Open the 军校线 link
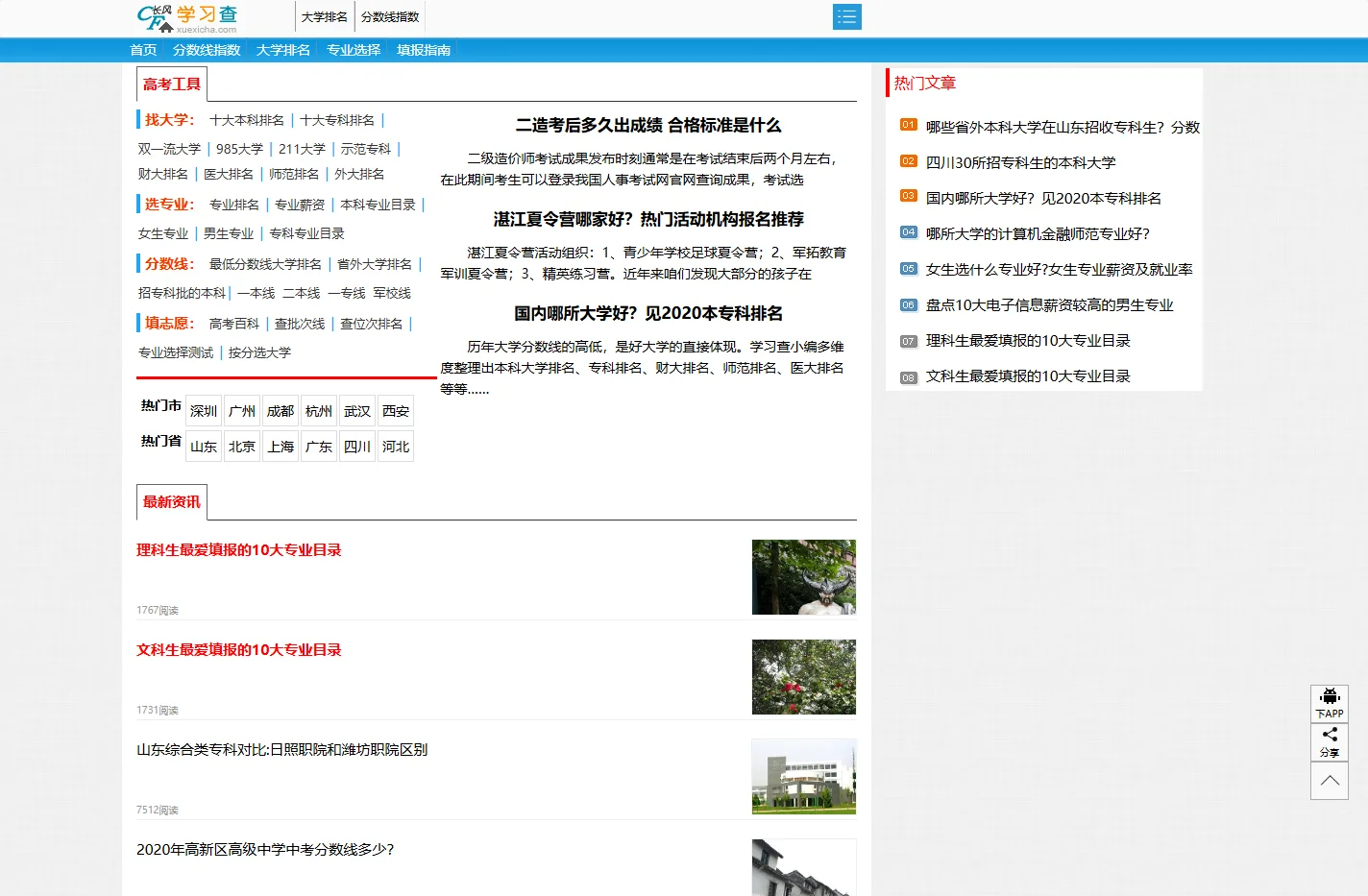Screen dimensions: 1368x896 (x=392, y=293)
